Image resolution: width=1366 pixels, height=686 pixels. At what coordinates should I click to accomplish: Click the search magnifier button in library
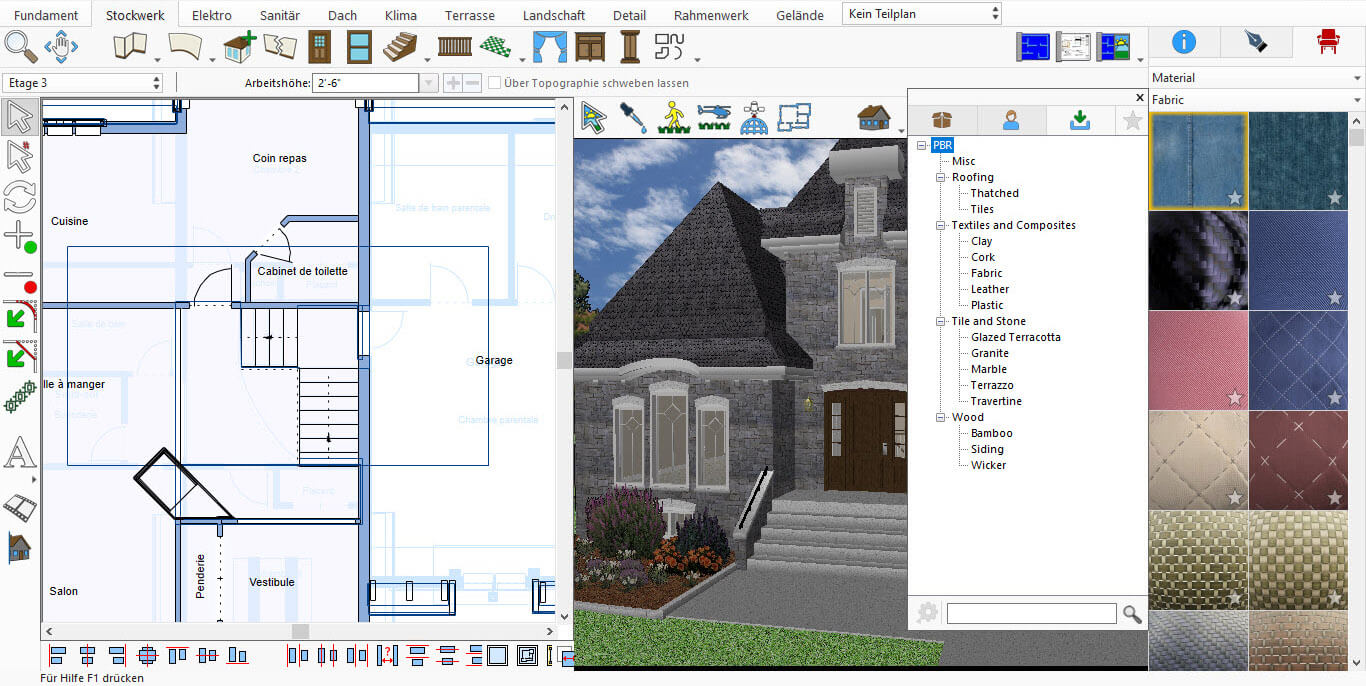click(x=1132, y=614)
